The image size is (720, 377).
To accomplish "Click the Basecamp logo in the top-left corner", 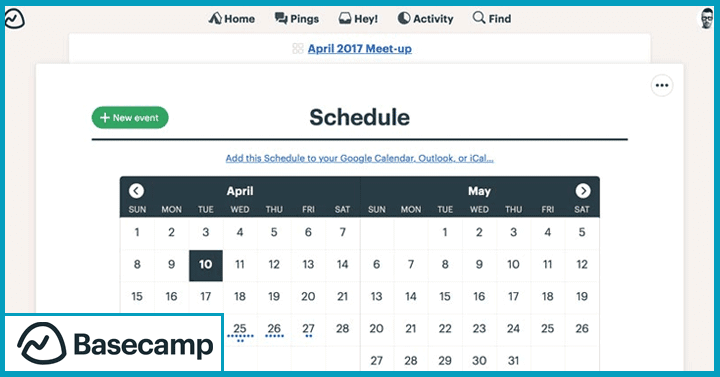I will 15,19.
